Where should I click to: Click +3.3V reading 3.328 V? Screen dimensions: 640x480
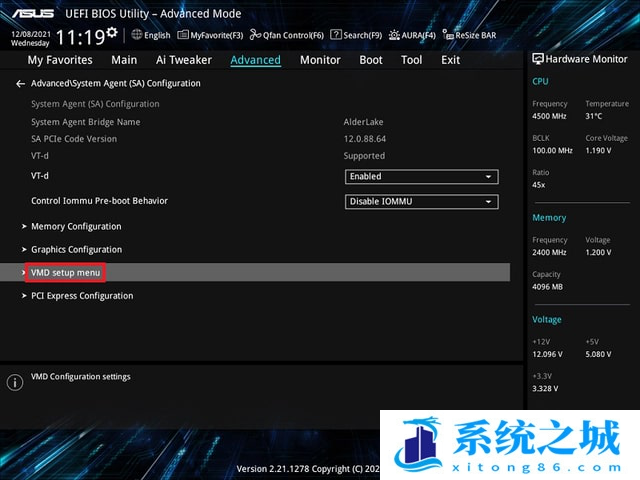(x=545, y=389)
